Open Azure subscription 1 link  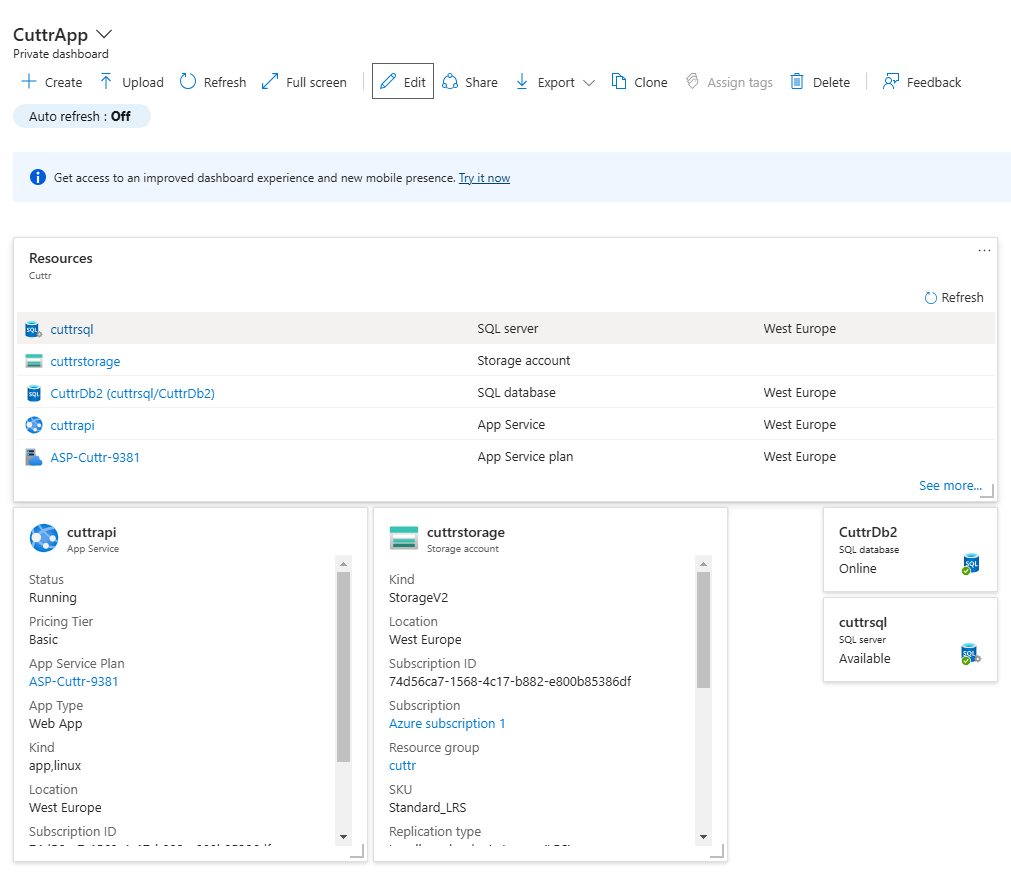(447, 724)
